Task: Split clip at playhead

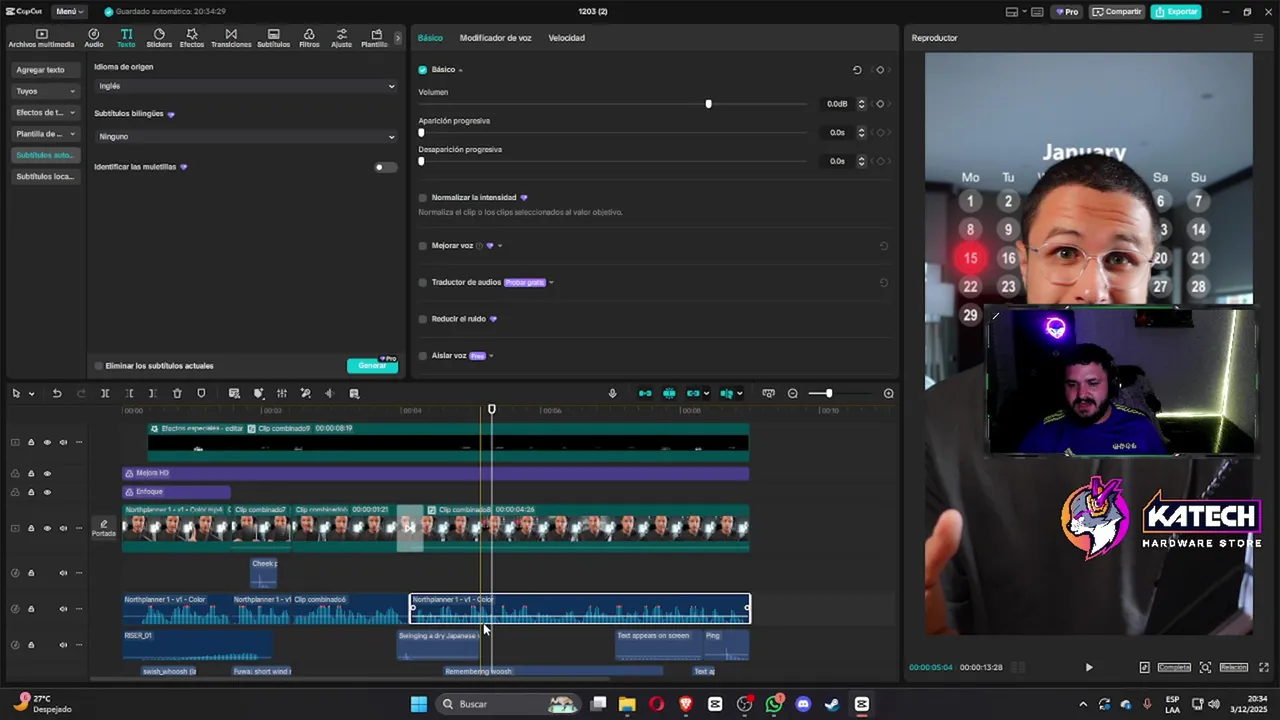Action: pos(105,394)
